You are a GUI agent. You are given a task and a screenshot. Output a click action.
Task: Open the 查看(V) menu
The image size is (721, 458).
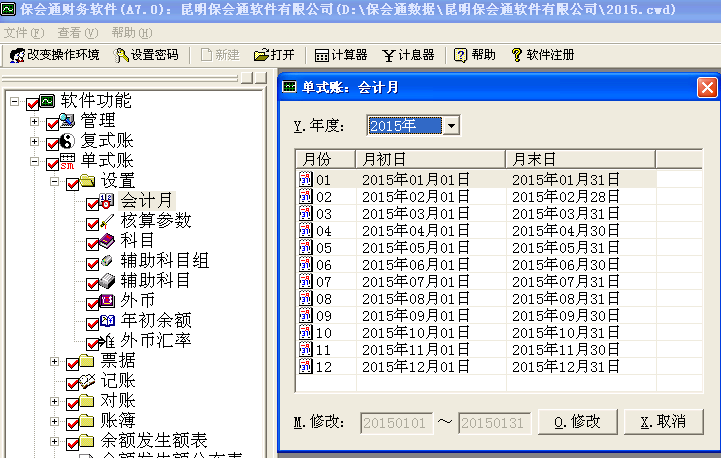(x=78, y=33)
